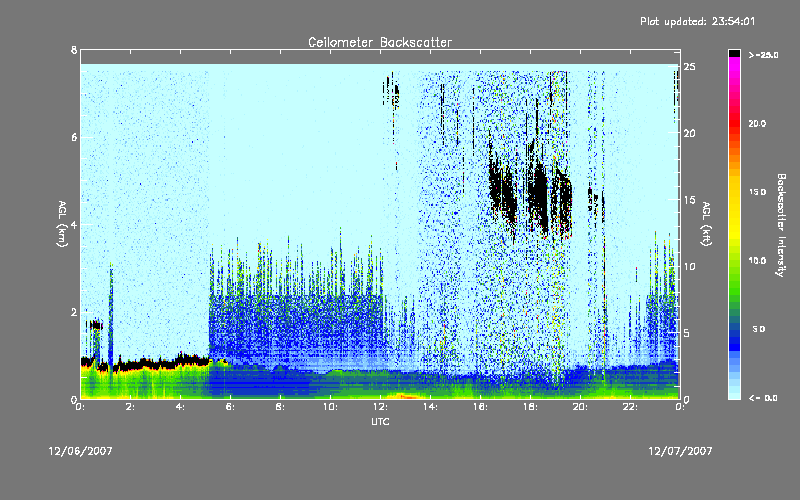Click the red region of the colorbar near 20.0
The height and width of the screenshot is (500, 800).
[x=734, y=124]
